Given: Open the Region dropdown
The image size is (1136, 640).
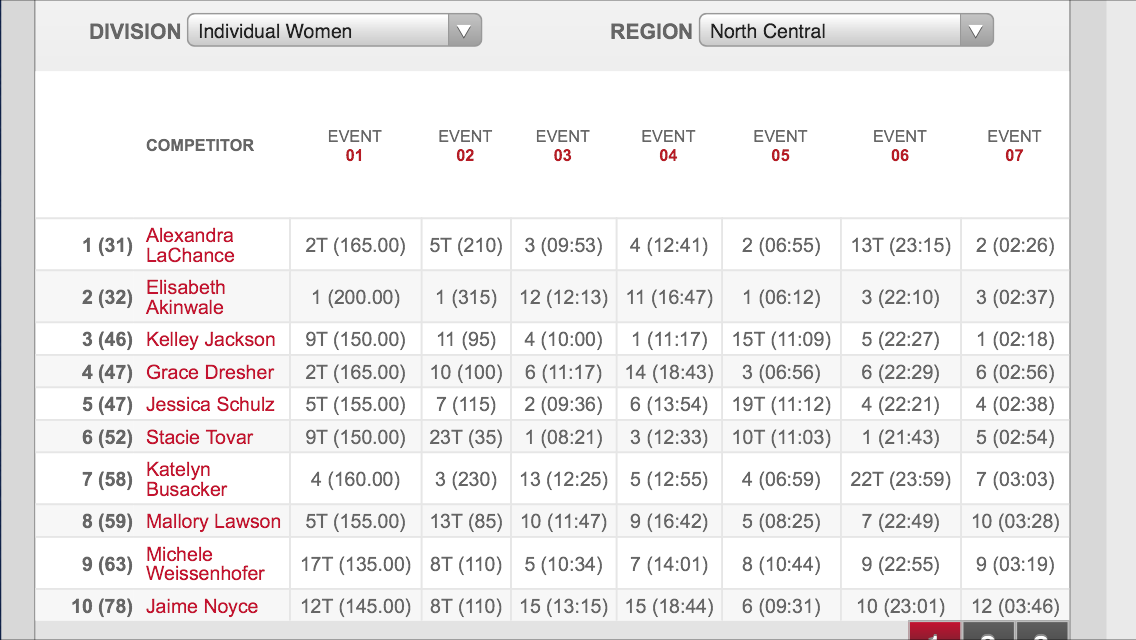Looking at the screenshot, I should pos(845,31).
